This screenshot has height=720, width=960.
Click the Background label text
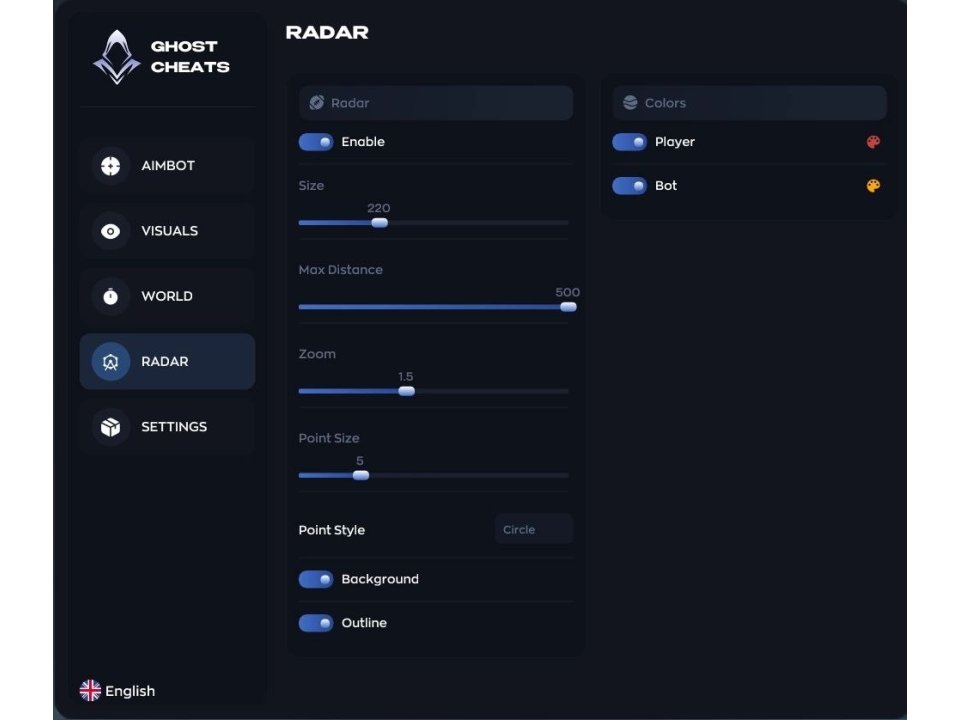coord(380,579)
